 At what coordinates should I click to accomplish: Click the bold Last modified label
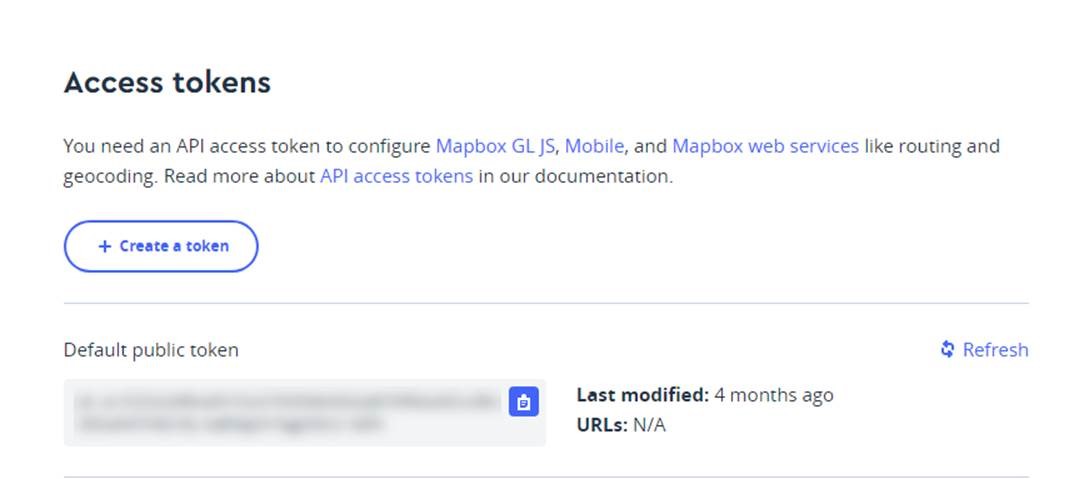tap(643, 395)
